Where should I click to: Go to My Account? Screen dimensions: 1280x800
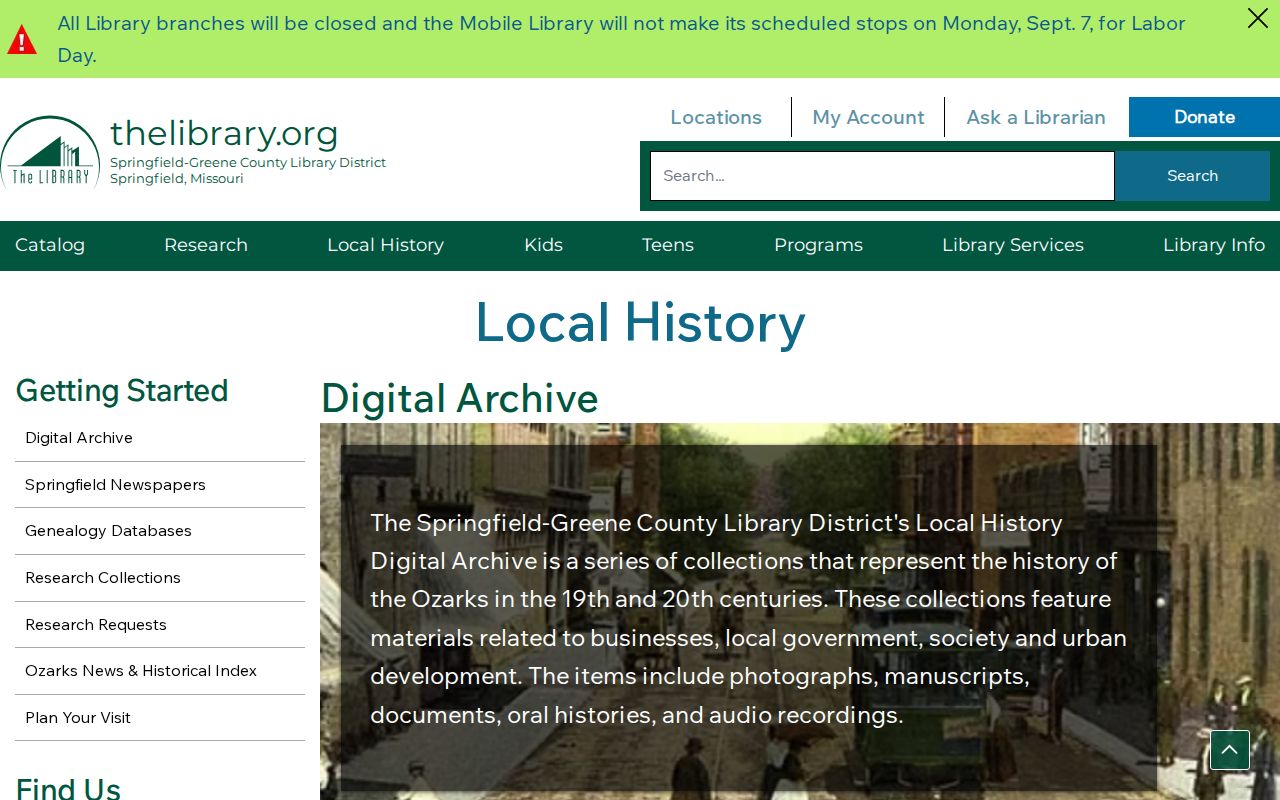click(x=868, y=117)
